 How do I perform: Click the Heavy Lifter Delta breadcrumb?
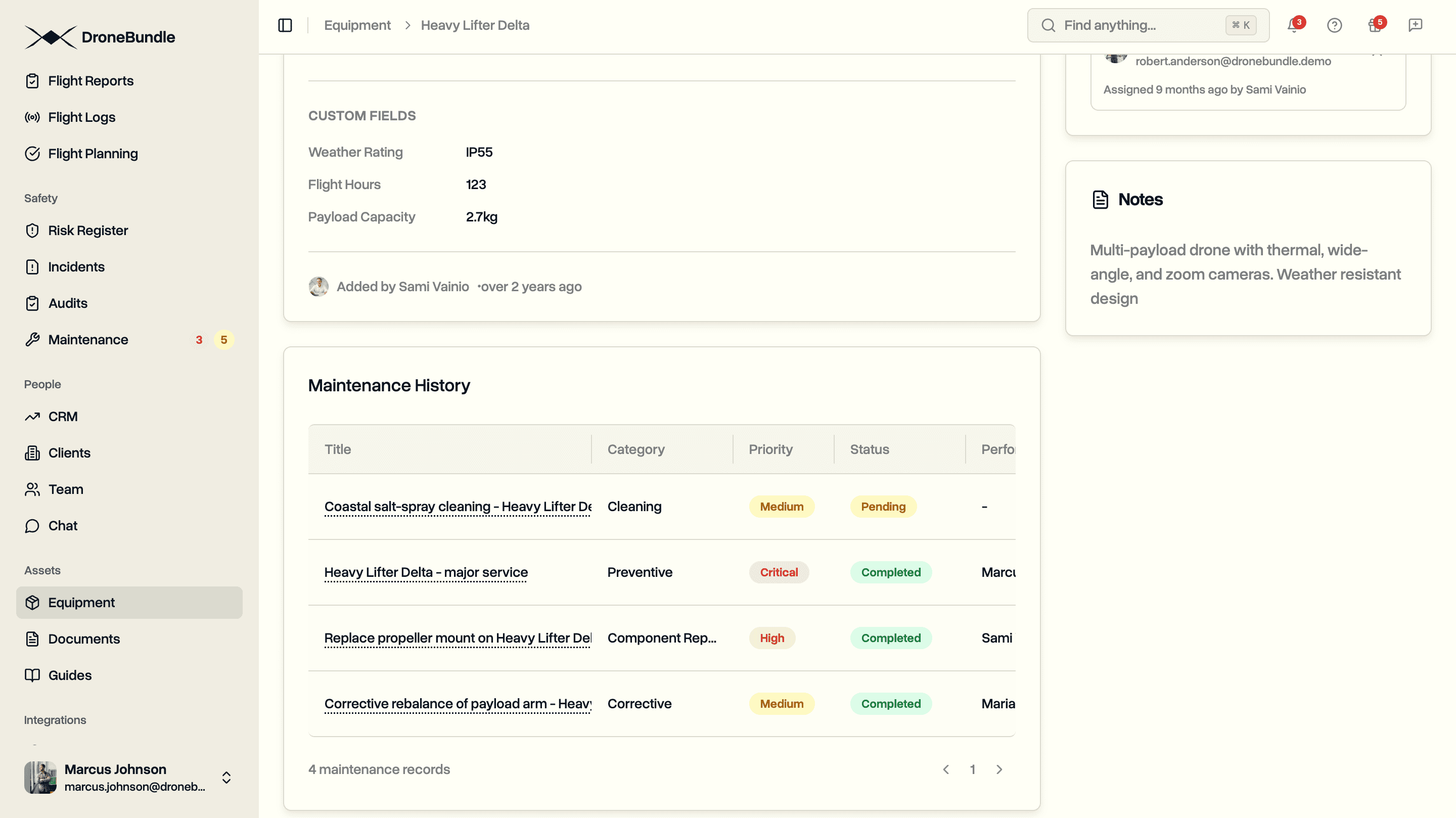click(475, 25)
